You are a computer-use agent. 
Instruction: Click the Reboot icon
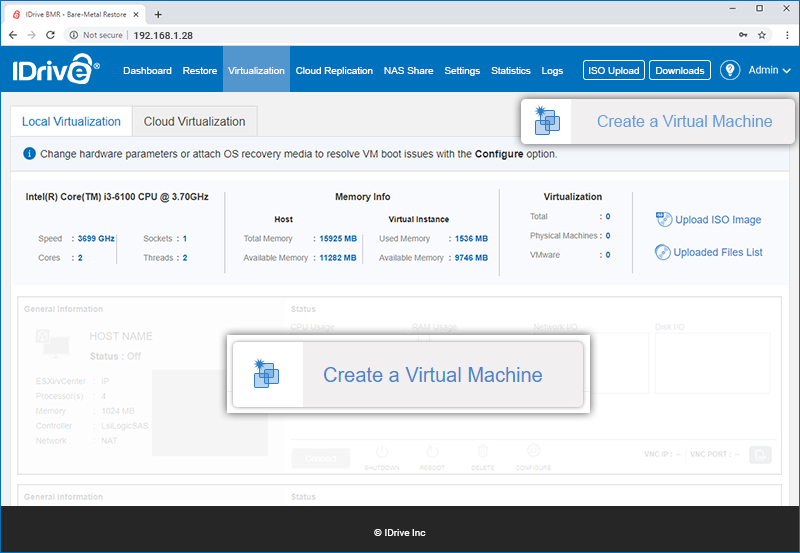(432, 452)
